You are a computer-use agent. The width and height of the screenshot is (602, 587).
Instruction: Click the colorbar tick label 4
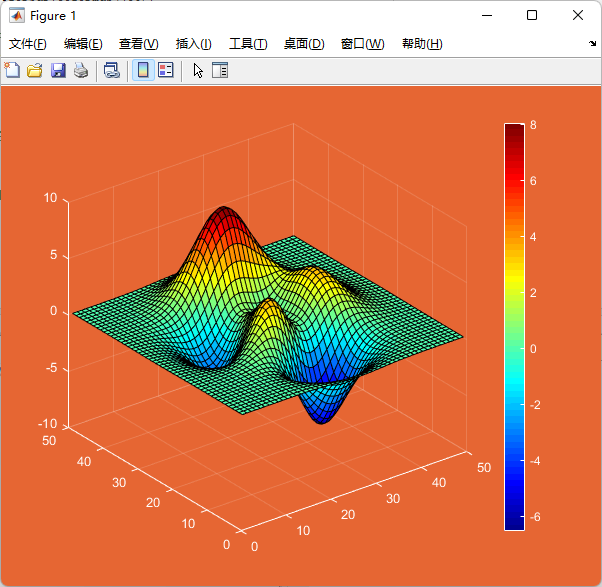click(x=533, y=237)
